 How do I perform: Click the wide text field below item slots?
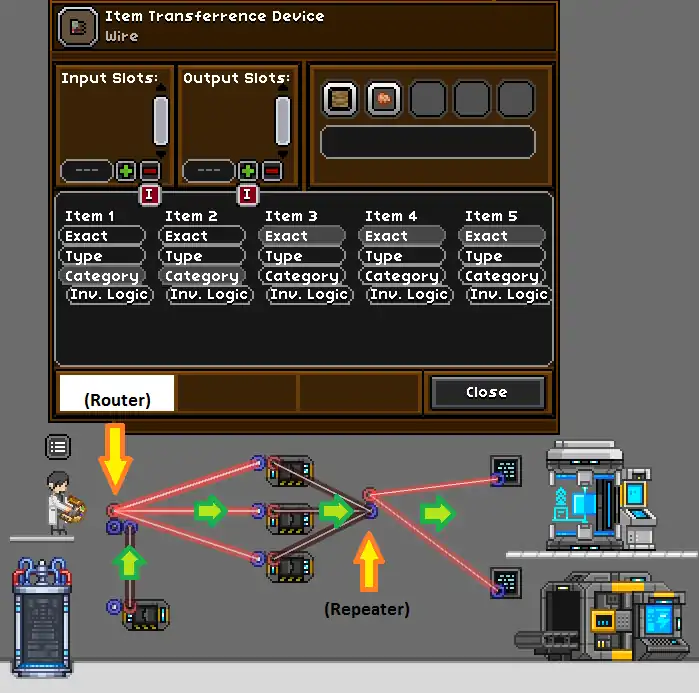(427, 142)
